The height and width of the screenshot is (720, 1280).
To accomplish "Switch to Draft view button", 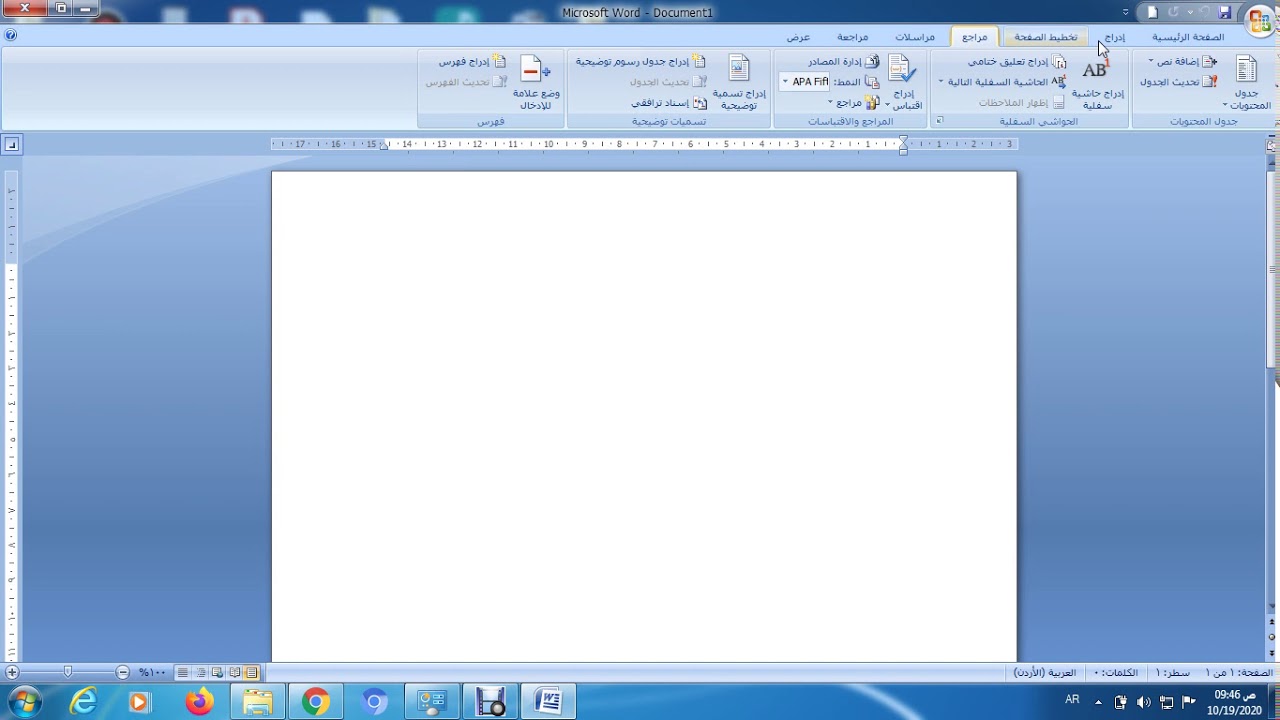I will (x=183, y=673).
